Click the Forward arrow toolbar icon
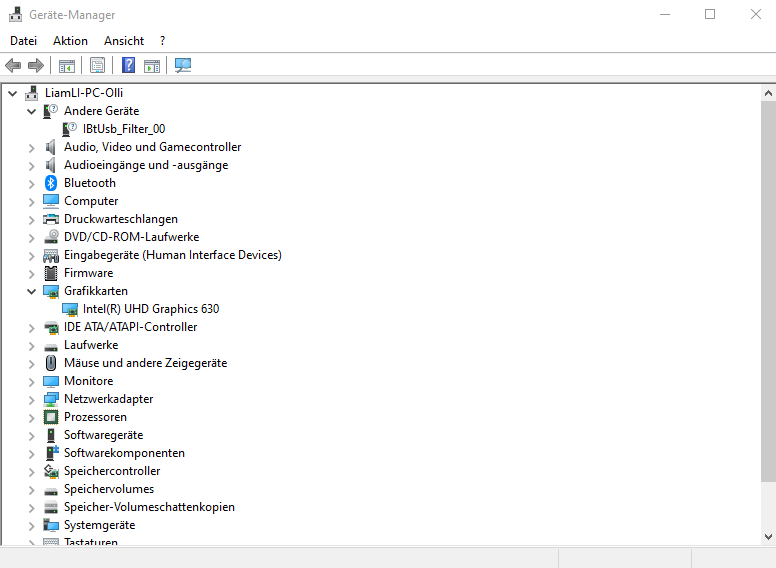Screen dimensions: 776x568 point(36,65)
